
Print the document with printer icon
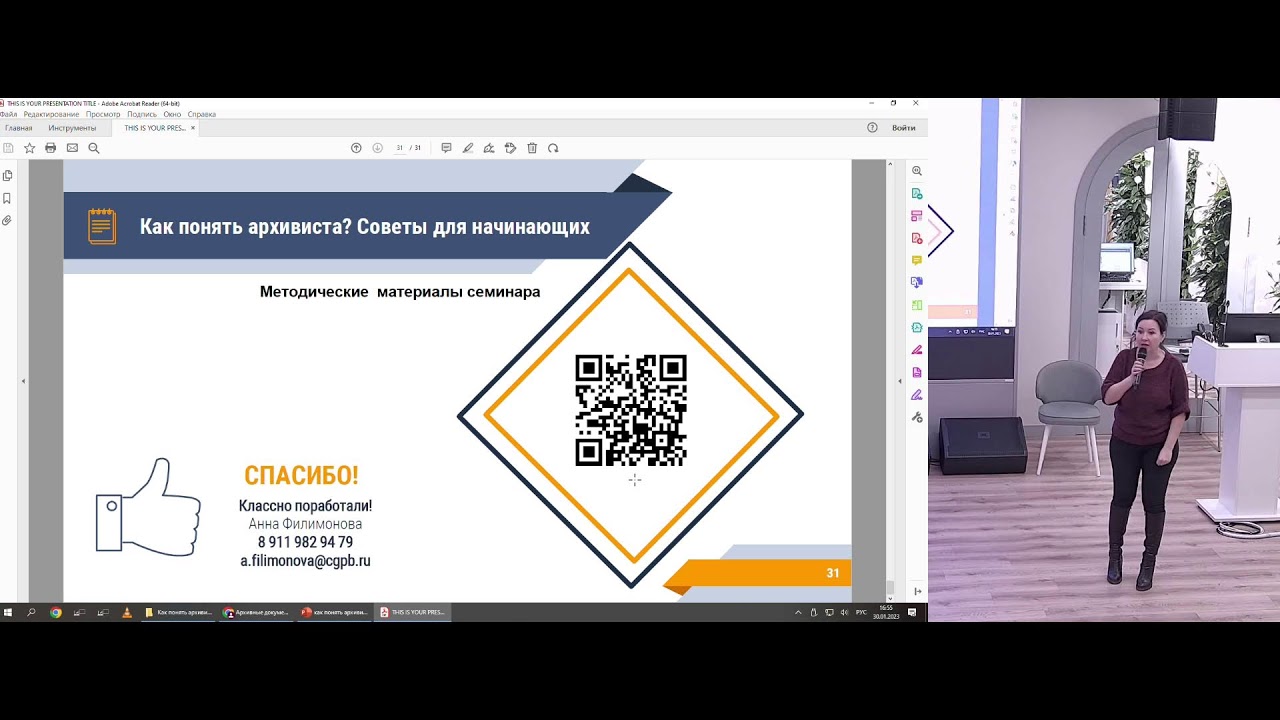pos(51,148)
